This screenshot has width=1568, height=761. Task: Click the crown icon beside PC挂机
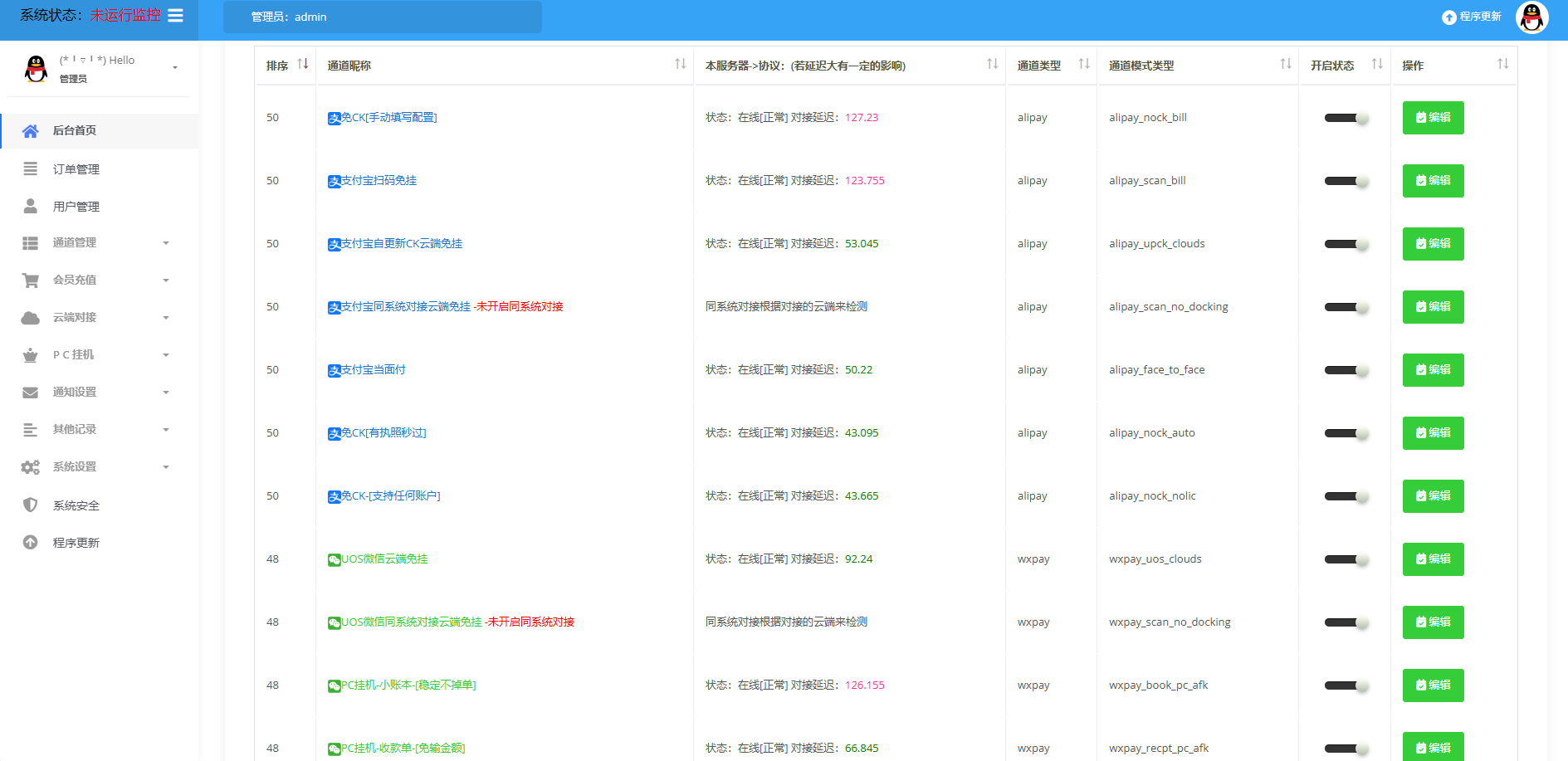31,355
